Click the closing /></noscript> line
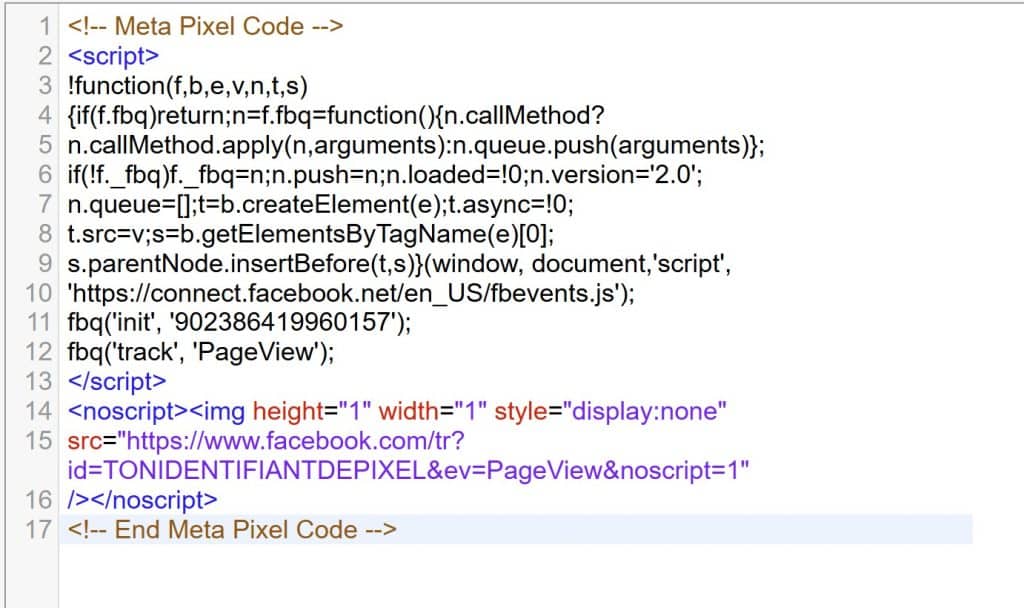This screenshot has width=1024, height=608. pyautogui.click(x=142, y=500)
